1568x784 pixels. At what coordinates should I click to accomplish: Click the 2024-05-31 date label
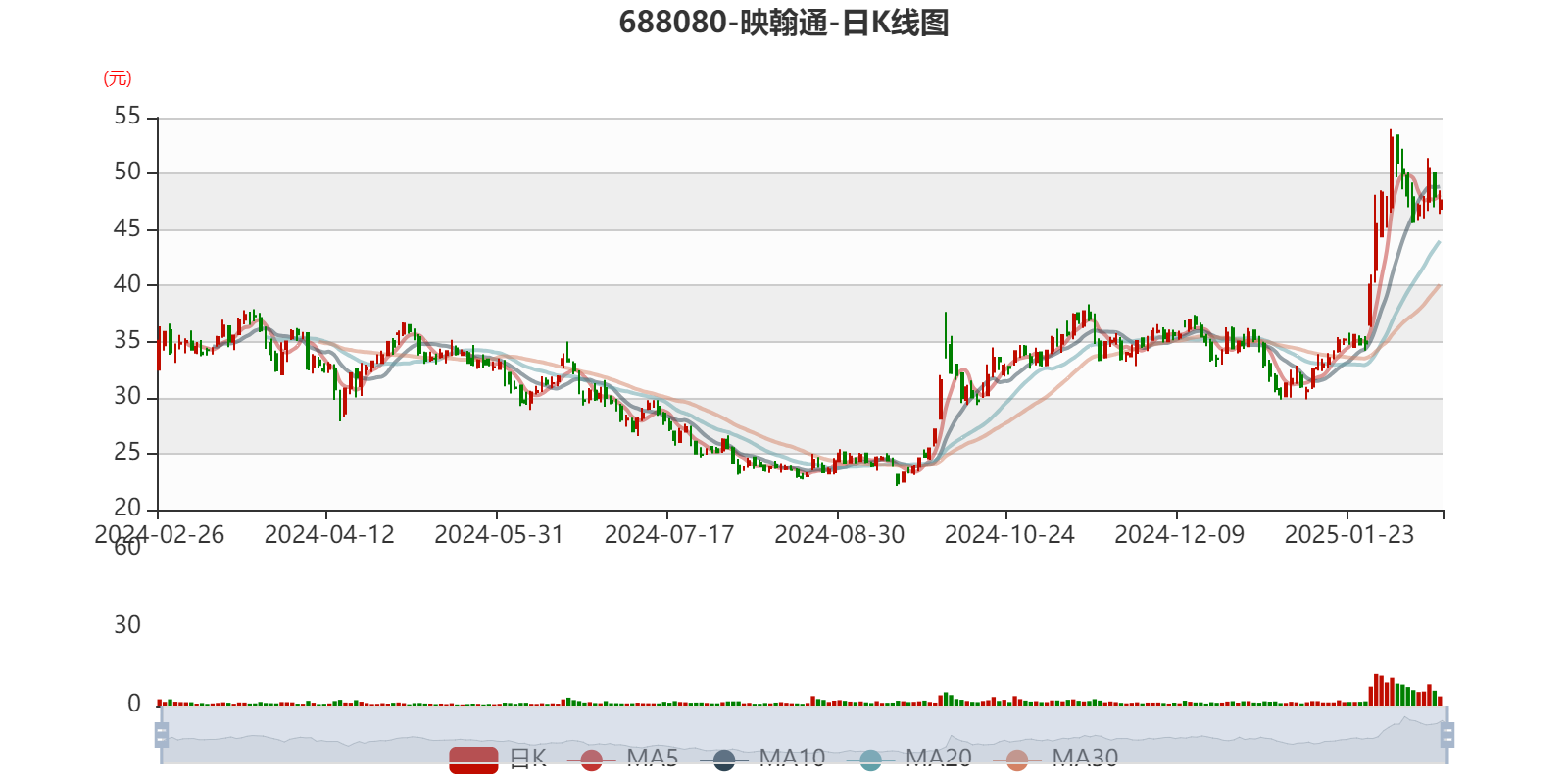click(x=499, y=535)
